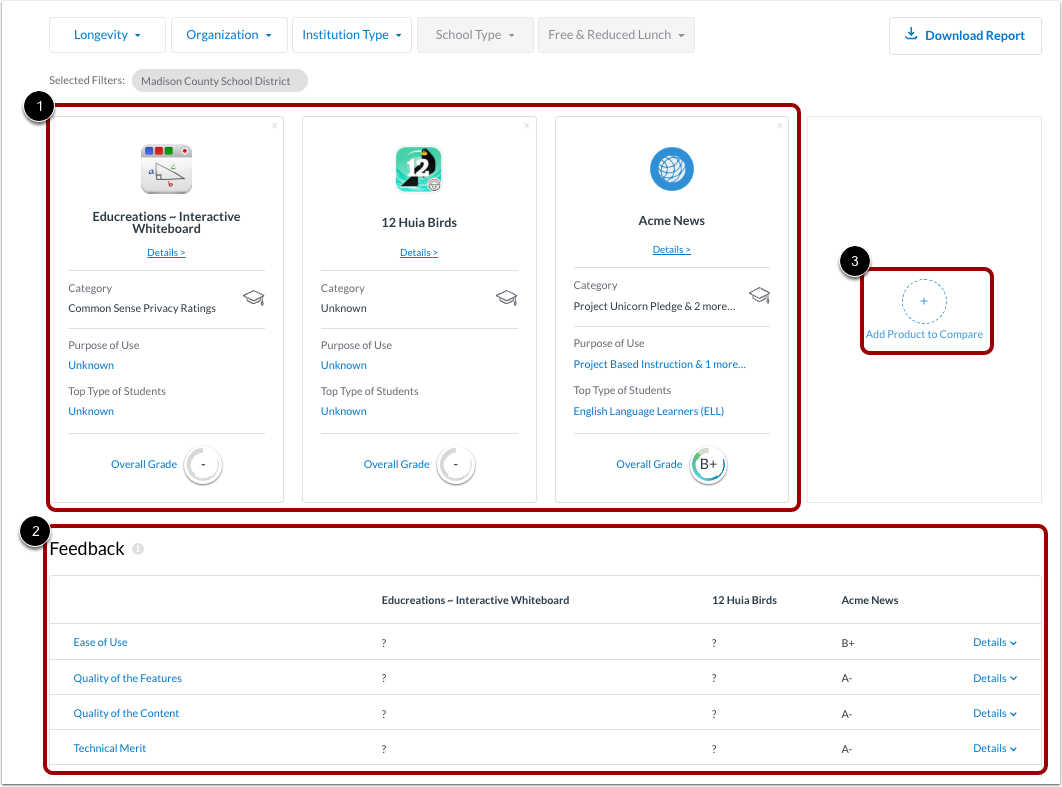The image size is (1062, 787).
Task: Expand Details for Quality of the Content row
Action: coord(994,713)
